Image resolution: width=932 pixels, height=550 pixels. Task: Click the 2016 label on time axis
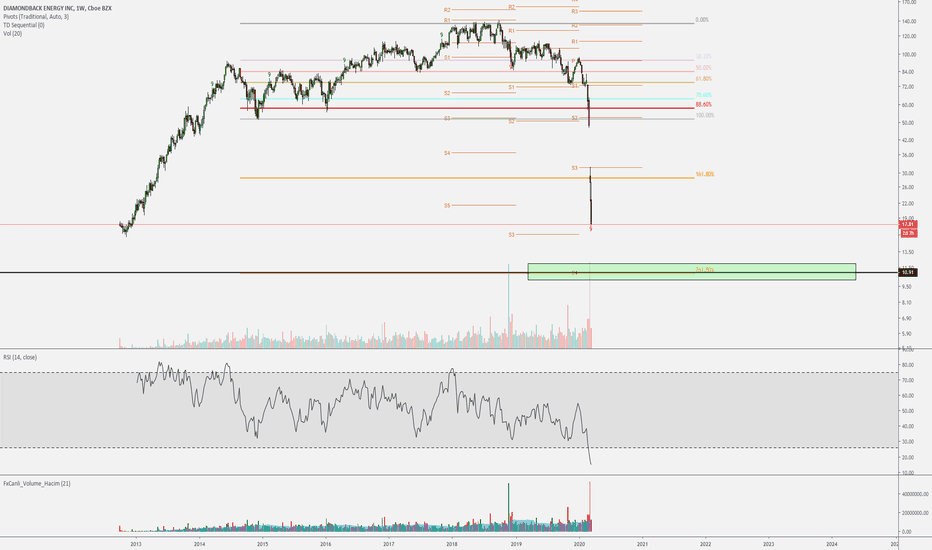pyautogui.click(x=326, y=543)
